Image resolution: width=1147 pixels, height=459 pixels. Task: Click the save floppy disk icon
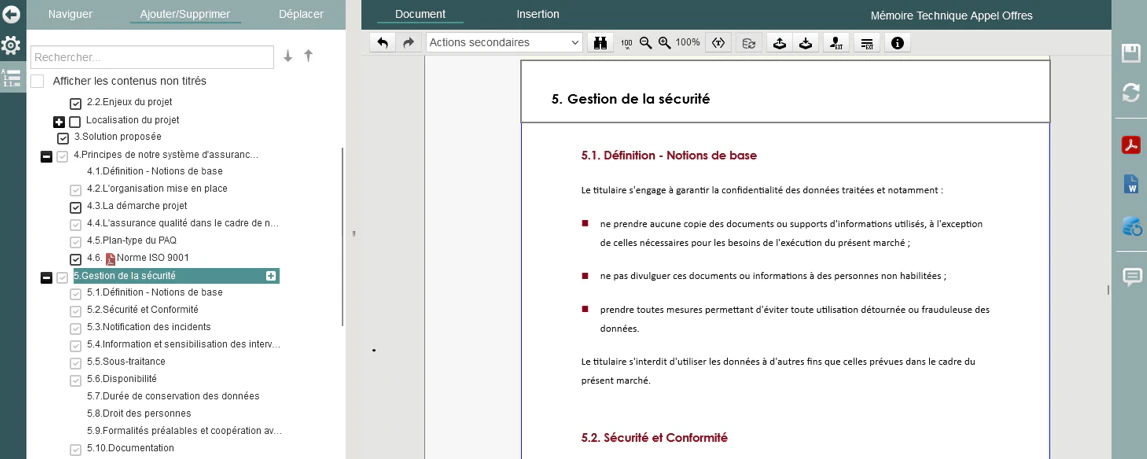point(1131,53)
